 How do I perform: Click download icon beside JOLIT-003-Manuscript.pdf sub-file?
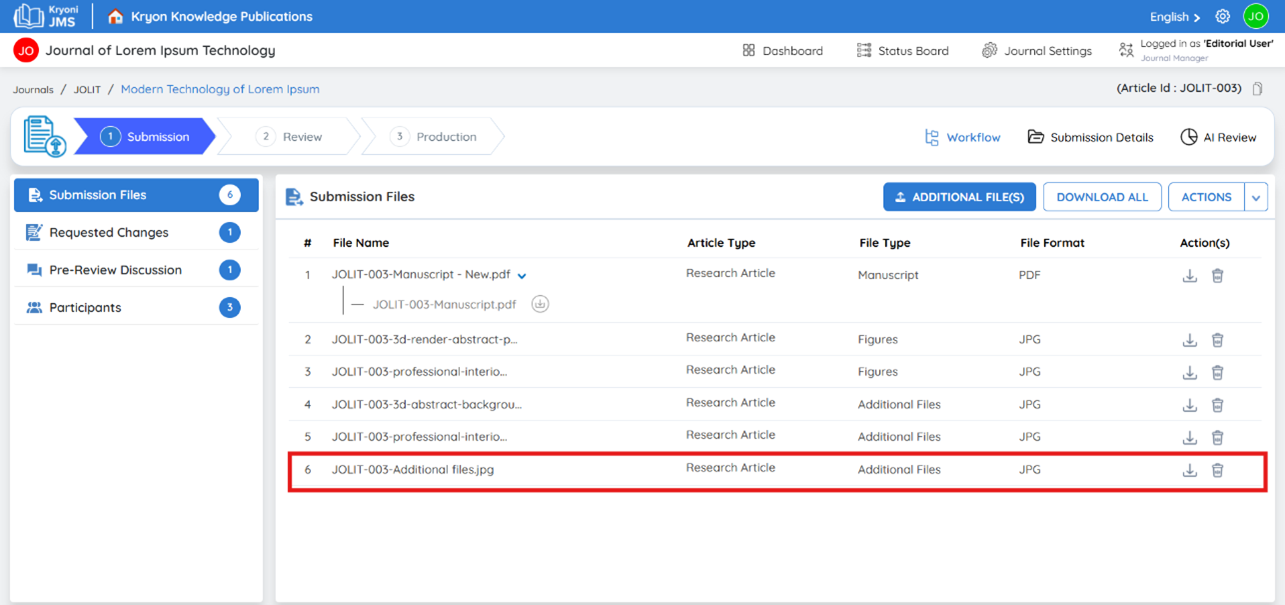pos(540,304)
